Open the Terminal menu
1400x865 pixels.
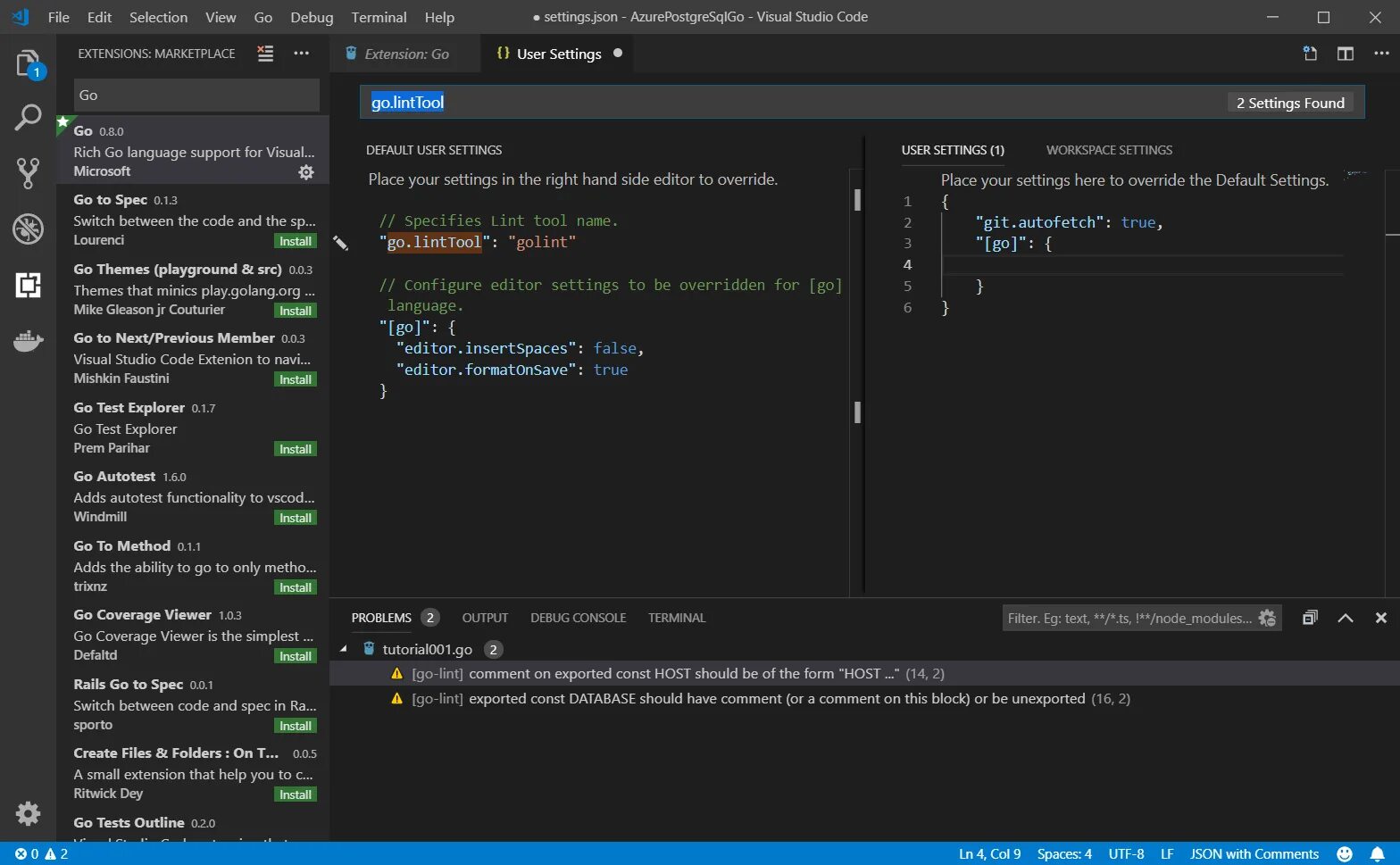[379, 17]
